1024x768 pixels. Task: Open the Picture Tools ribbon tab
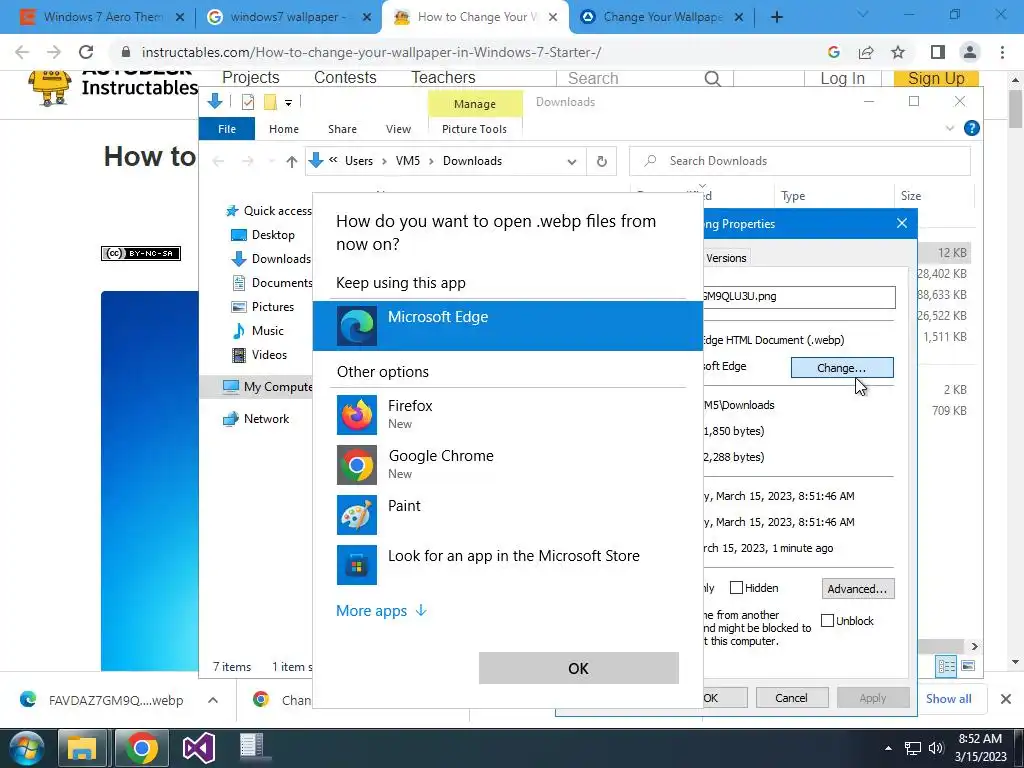[x=474, y=129]
